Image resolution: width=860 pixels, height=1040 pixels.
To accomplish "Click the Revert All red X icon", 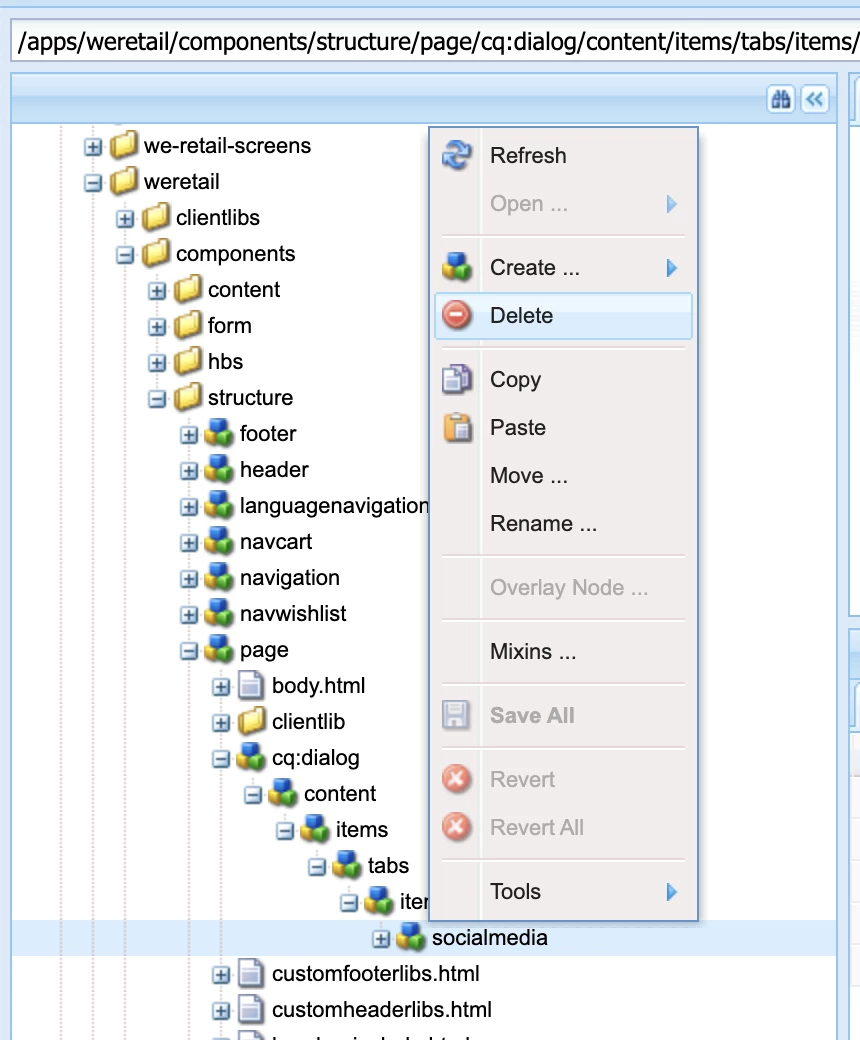I will click(457, 827).
